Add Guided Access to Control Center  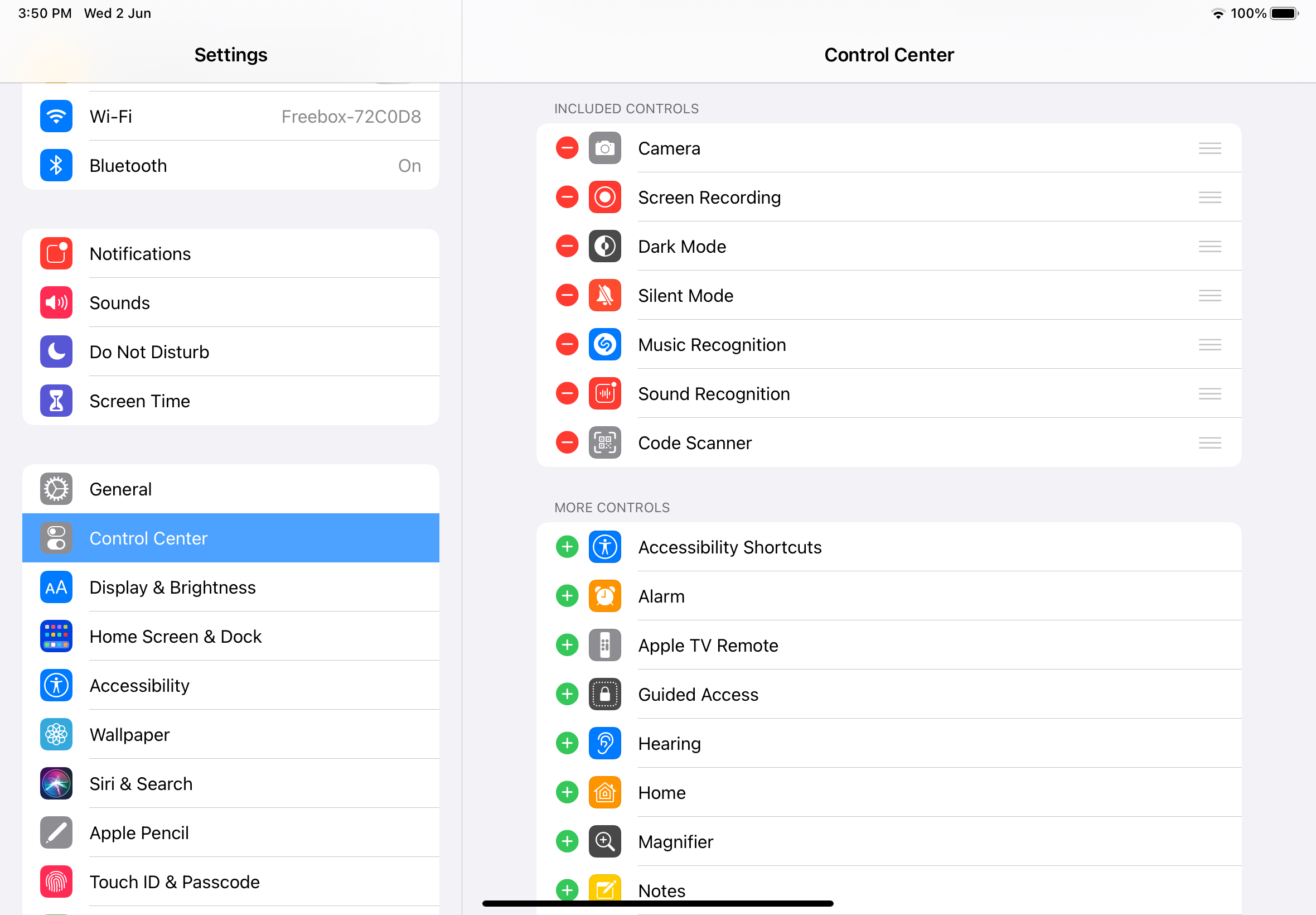tap(567, 694)
